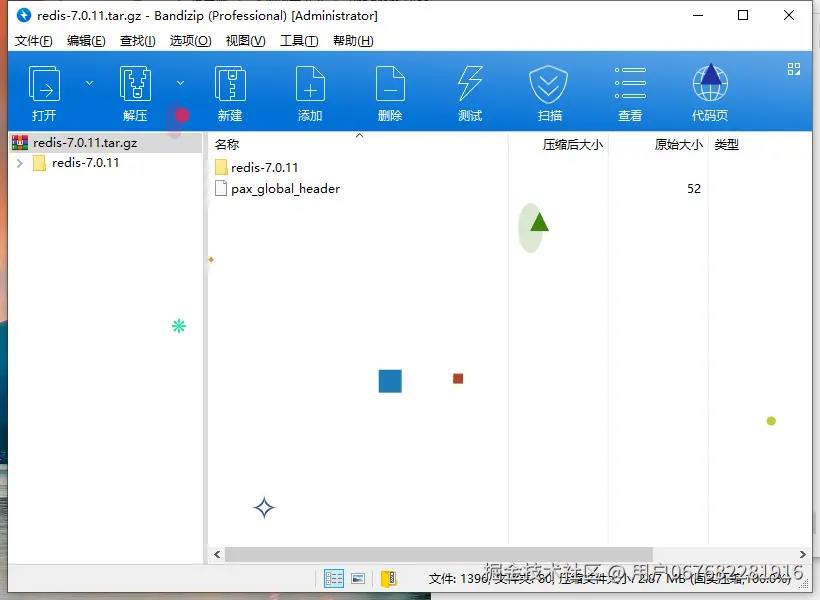This screenshot has height=600, width=820.
Task: Open the toolbar layout grid icon
Action: [794, 69]
